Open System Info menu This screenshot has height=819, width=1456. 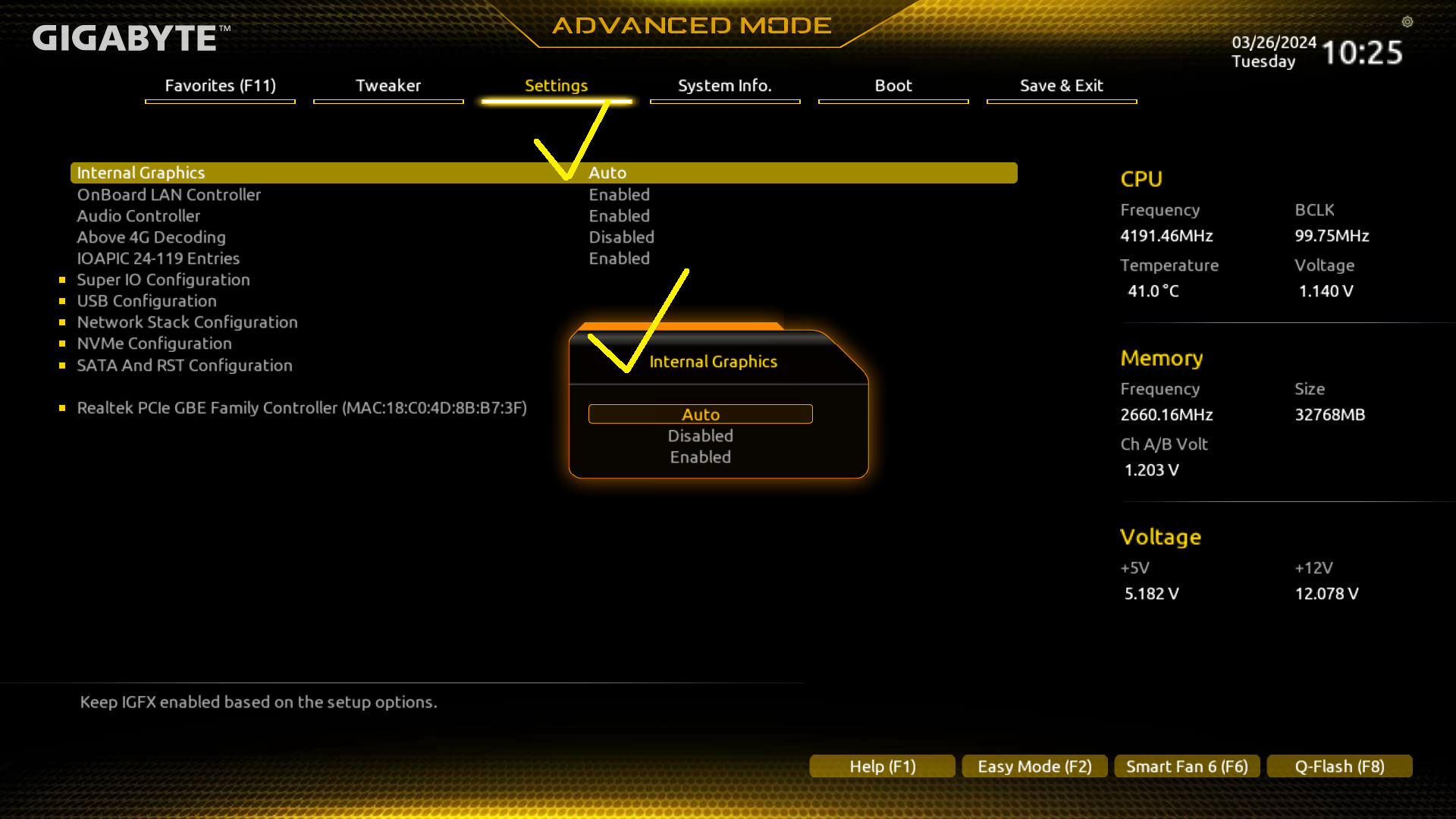(725, 85)
